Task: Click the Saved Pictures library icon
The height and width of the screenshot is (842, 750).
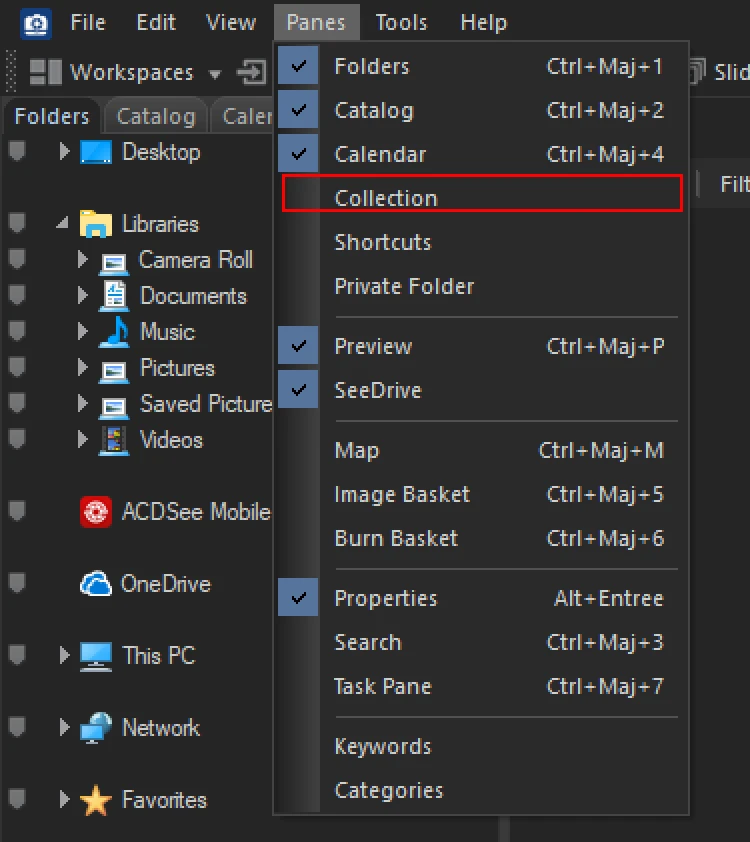Action: 114,407
